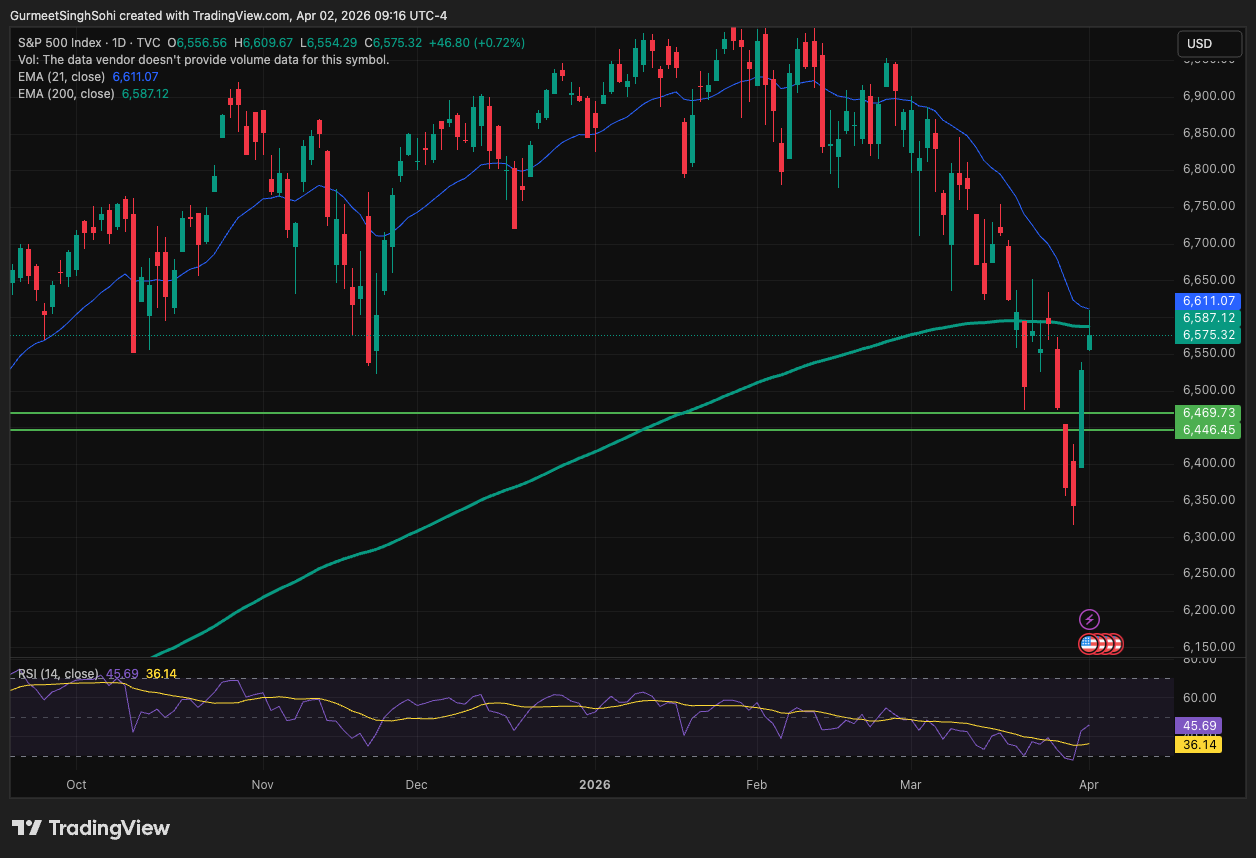Viewport: 1256px width, 858px height.
Task: Click the purple 45.69 RSI value label
Action: click(x=1200, y=726)
